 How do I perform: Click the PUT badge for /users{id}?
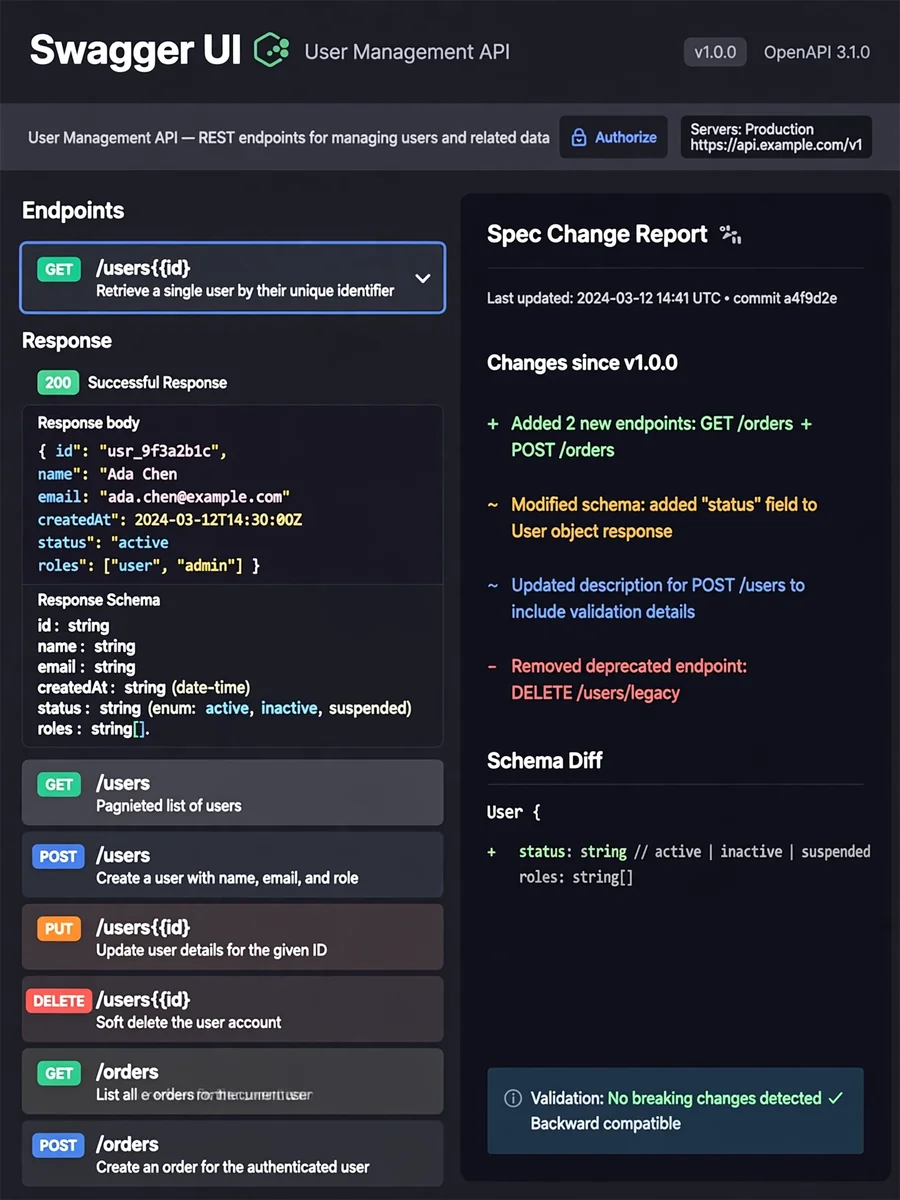click(59, 929)
